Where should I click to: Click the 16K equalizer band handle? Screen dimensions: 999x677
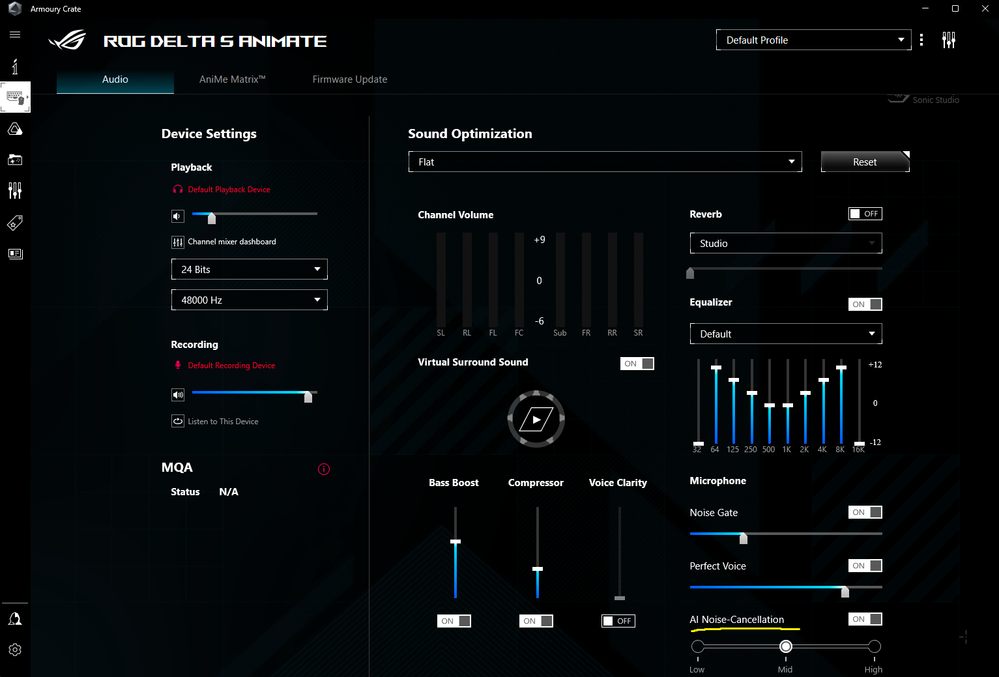(859, 443)
